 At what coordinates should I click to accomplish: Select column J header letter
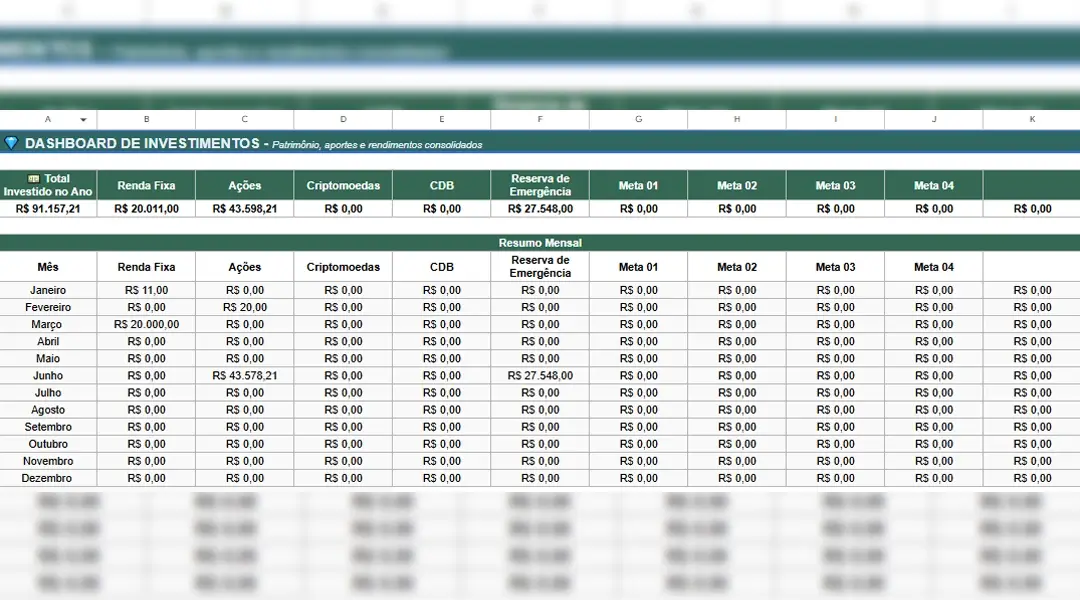[934, 119]
